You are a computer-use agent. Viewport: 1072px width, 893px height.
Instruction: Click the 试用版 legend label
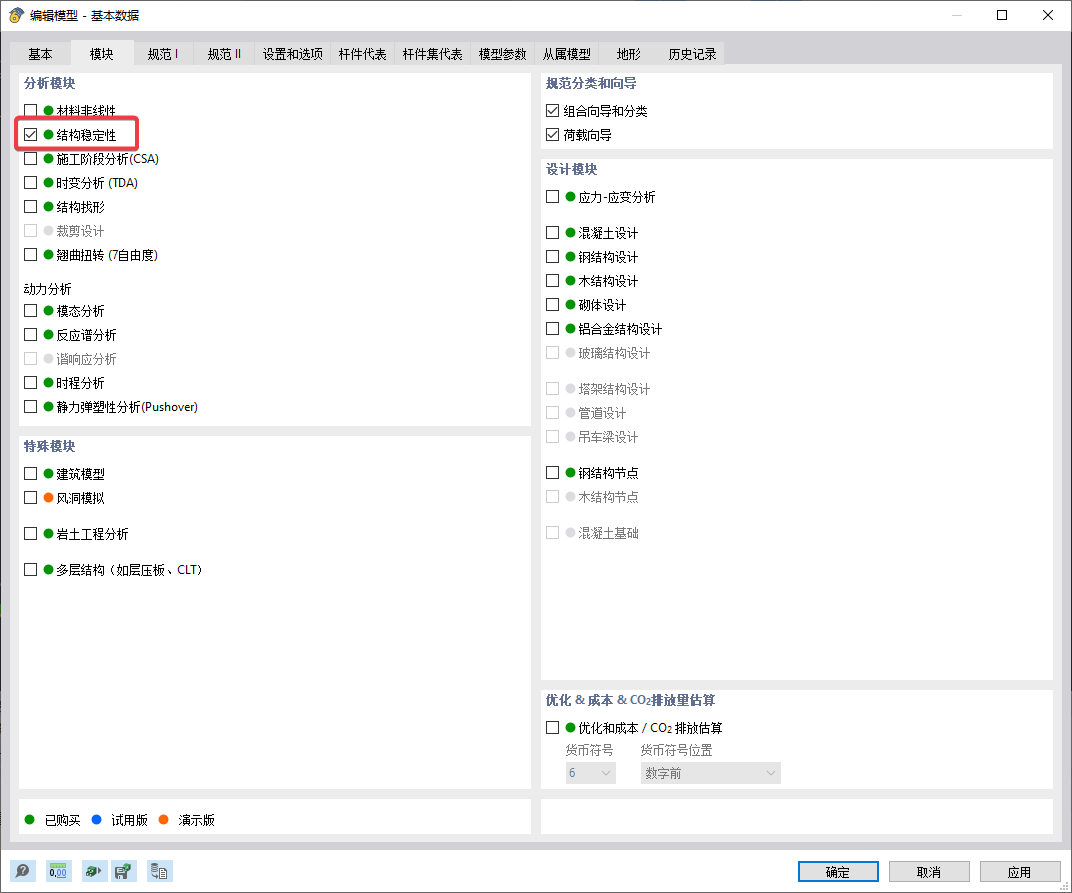(129, 820)
